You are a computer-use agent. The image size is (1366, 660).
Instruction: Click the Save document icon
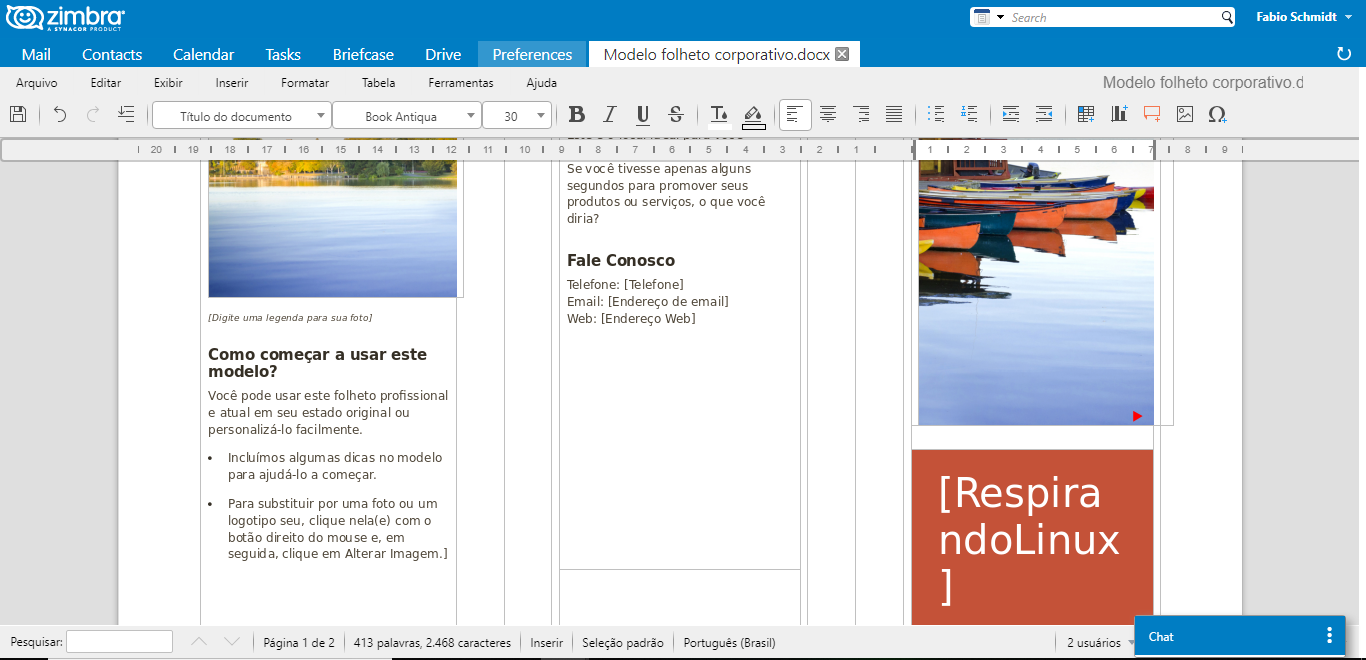(x=17, y=115)
